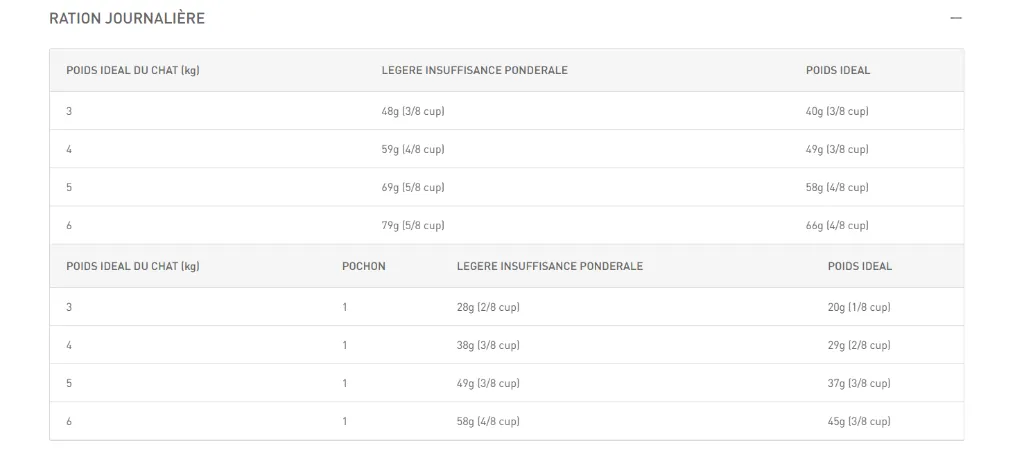
Task: Click the 59g (4/8 cup) cell
Action: coord(412,149)
